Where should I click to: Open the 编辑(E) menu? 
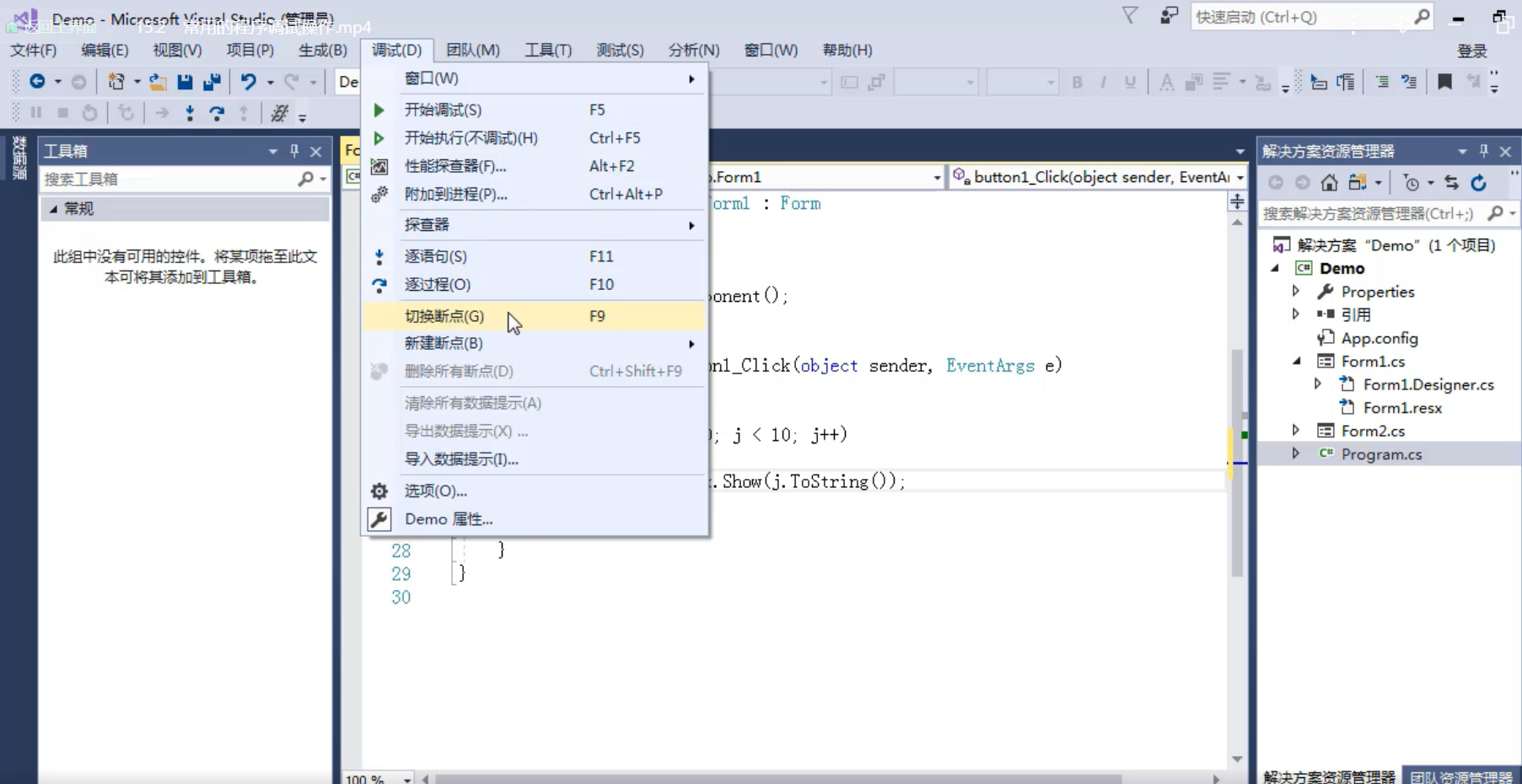(105, 51)
